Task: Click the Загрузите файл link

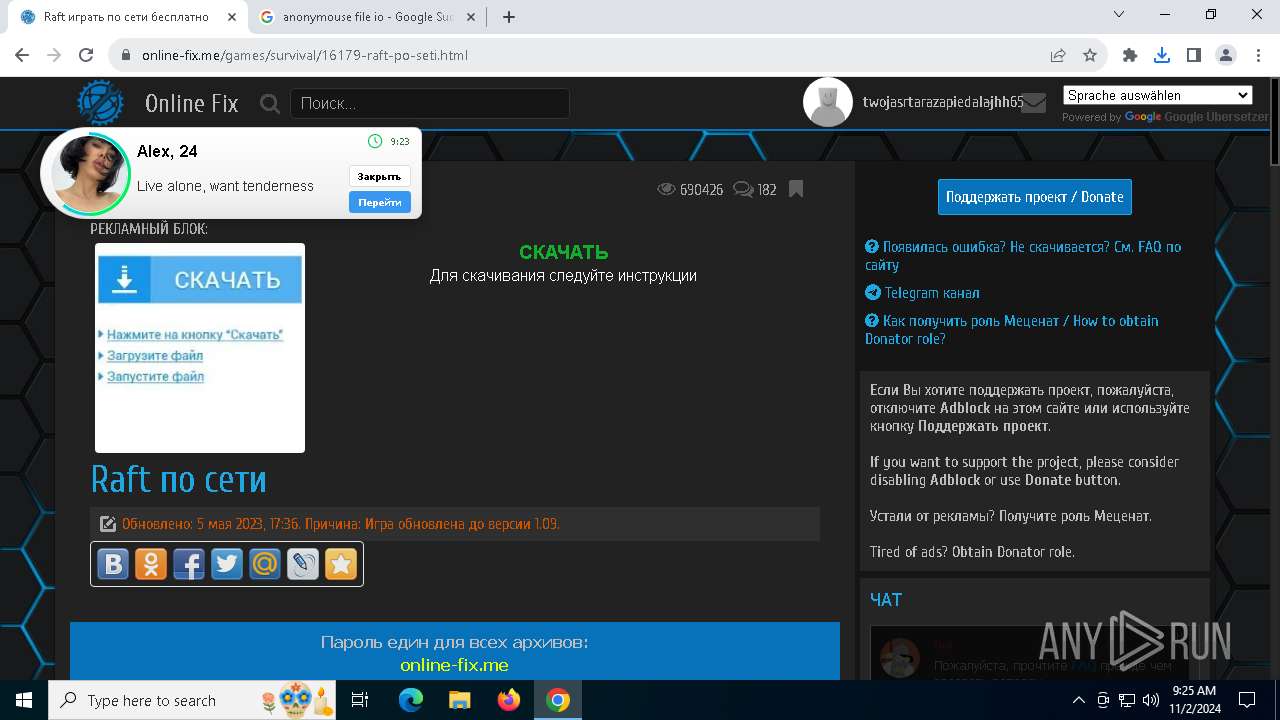Action: (x=155, y=356)
